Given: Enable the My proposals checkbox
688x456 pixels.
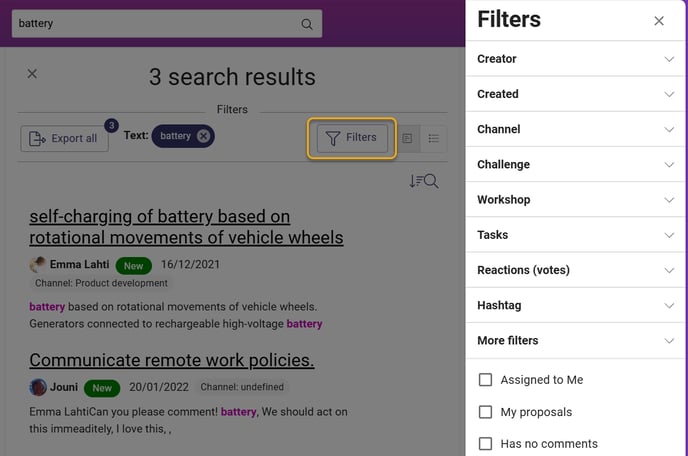Looking at the screenshot, I should tap(485, 412).
